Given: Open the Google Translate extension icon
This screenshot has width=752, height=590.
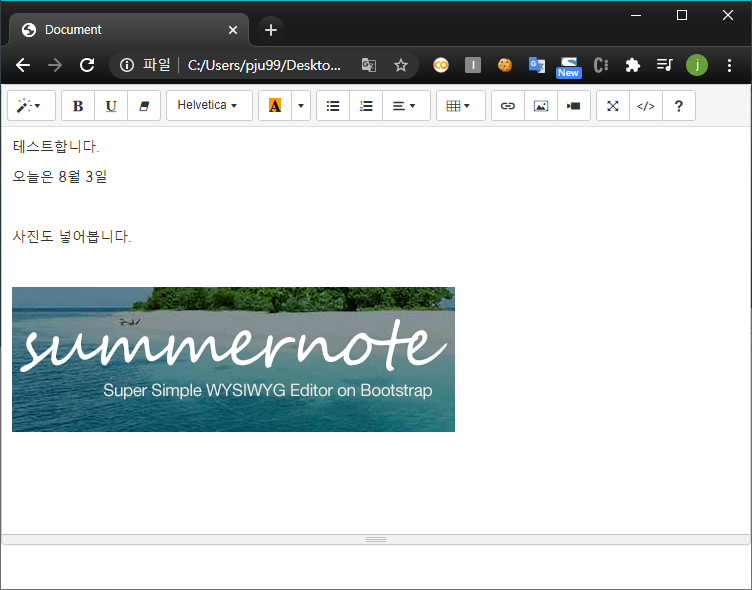Looking at the screenshot, I should (537, 65).
